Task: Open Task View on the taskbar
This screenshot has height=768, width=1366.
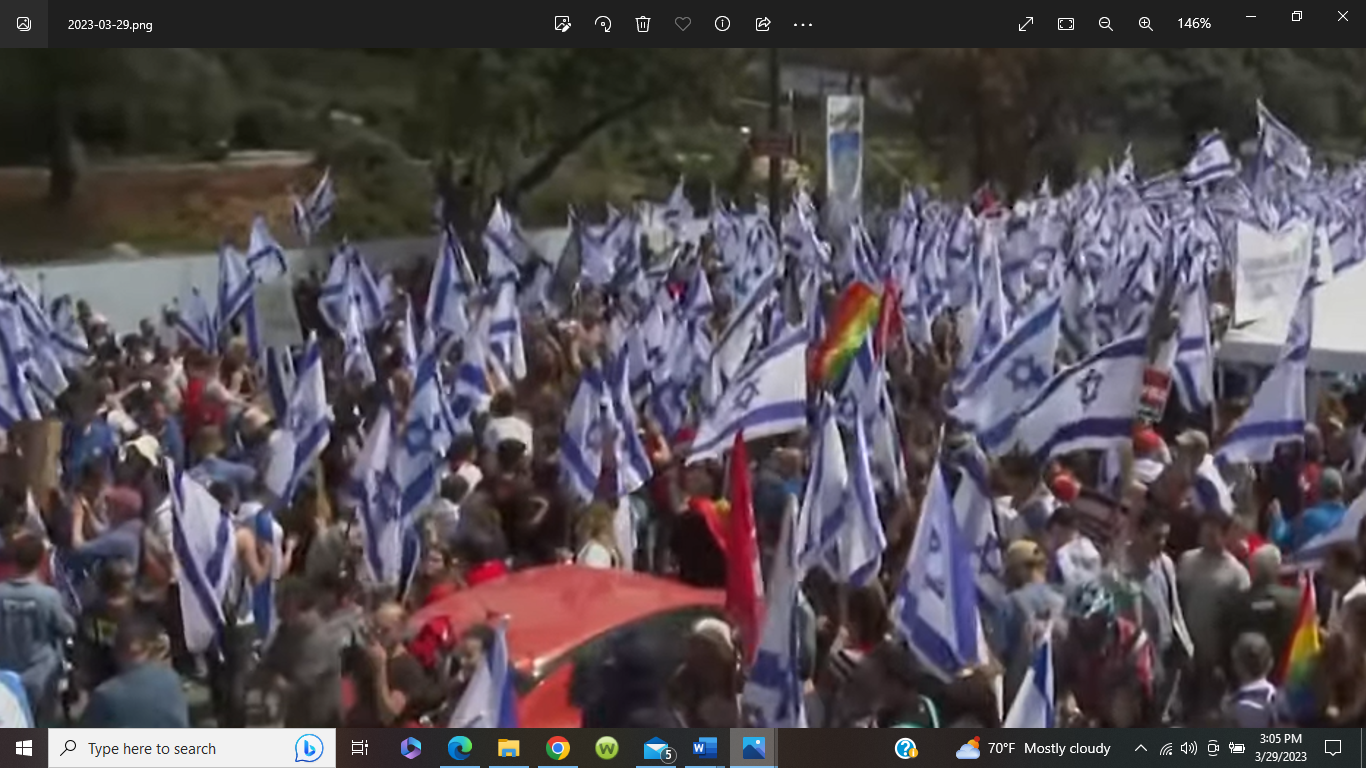Action: pyautogui.click(x=360, y=748)
